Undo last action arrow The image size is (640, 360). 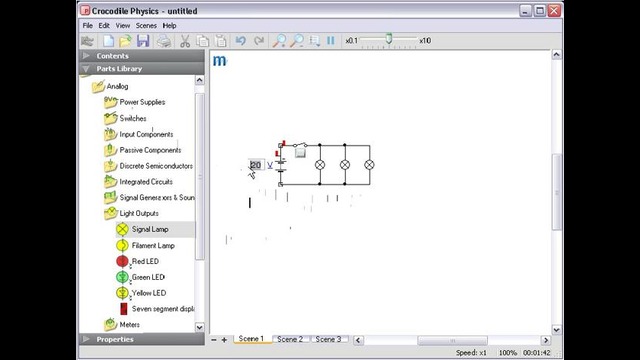click(x=240, y=41)
